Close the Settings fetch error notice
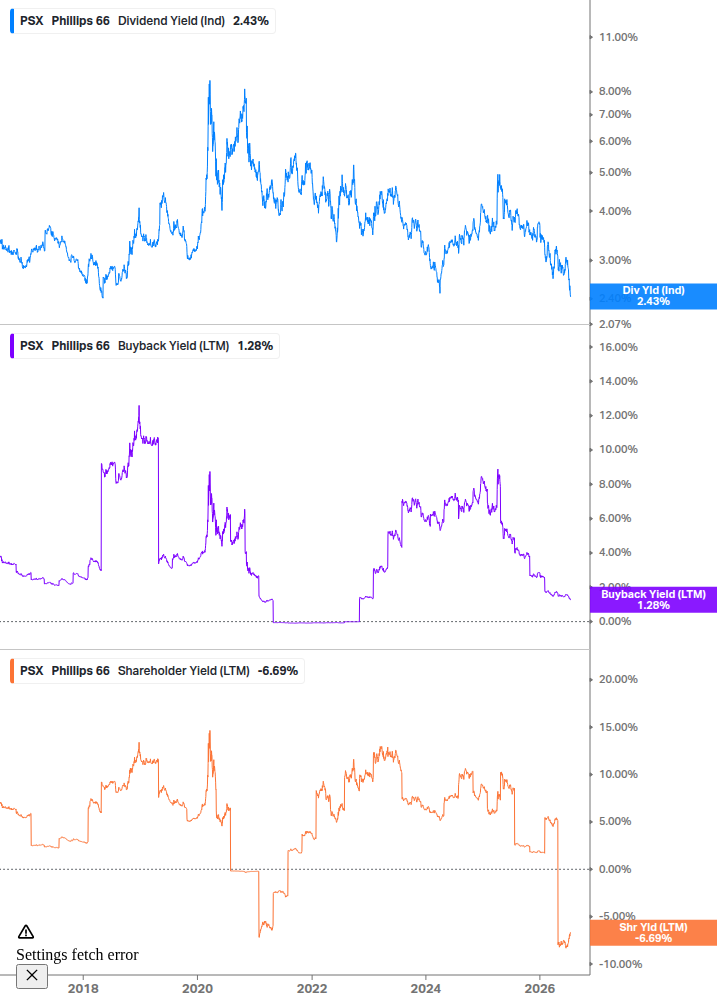The image size is (717, 1005). (x=32, y=976)
